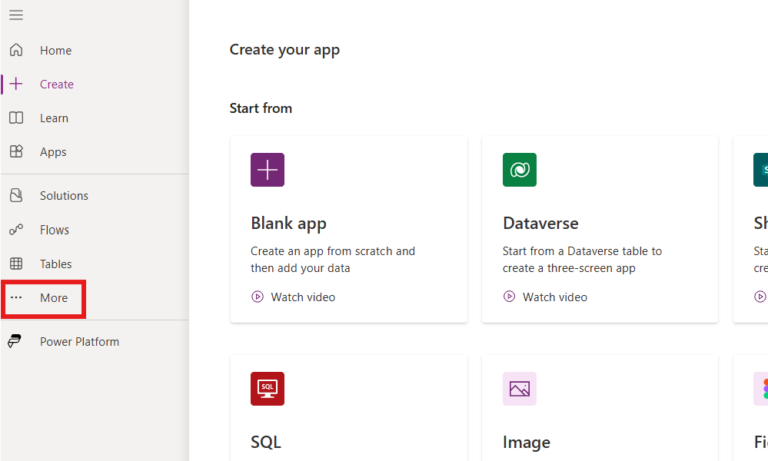Open the Create page in navigation

click(56, 84)
